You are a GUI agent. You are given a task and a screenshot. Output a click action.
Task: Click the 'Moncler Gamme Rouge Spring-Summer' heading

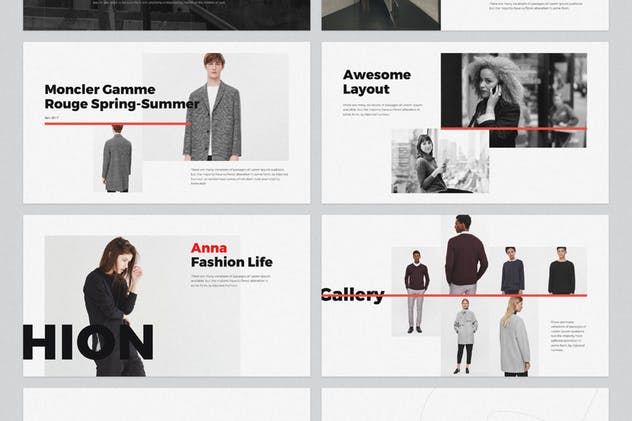pyautogui.click(x=122, y=97)
